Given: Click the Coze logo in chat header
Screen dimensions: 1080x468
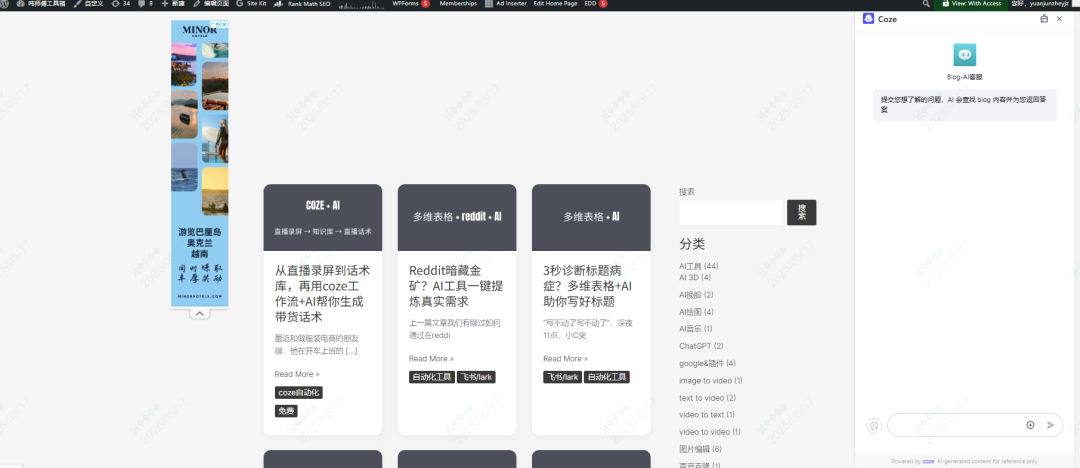Looking at the screenshot, I should pyautogui.click(x=868, y=19).
